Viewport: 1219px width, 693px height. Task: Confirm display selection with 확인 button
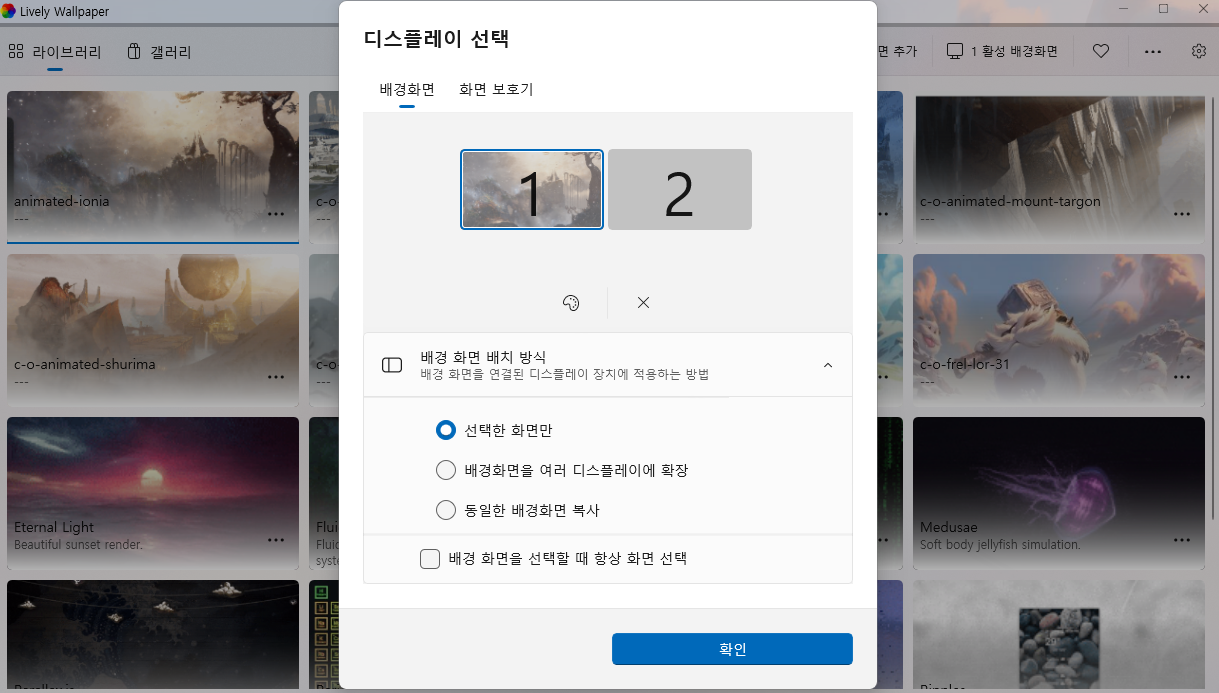pos(732,648)
